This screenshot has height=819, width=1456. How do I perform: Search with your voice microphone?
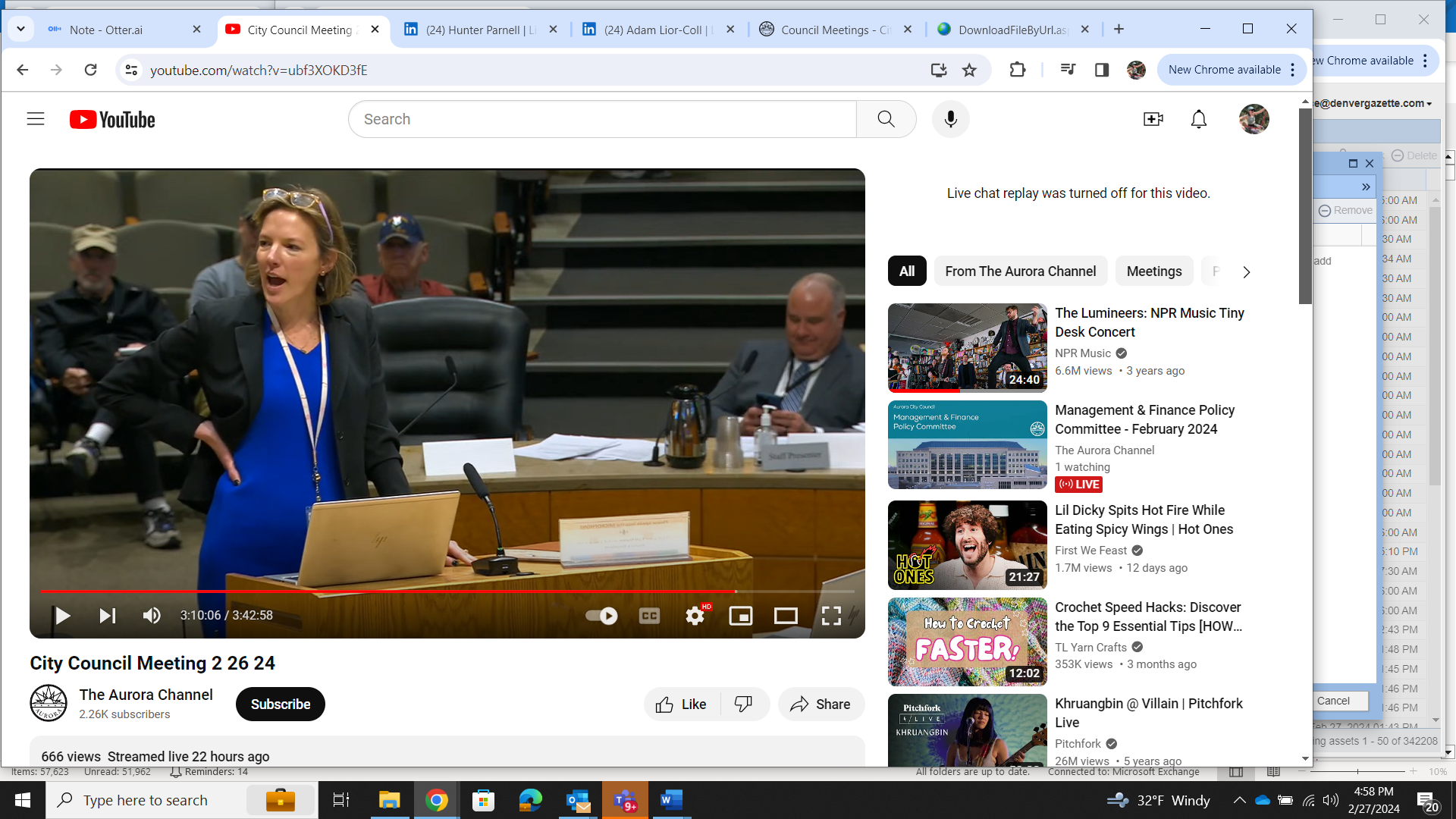pyautogui.click(x=950, y=119)
